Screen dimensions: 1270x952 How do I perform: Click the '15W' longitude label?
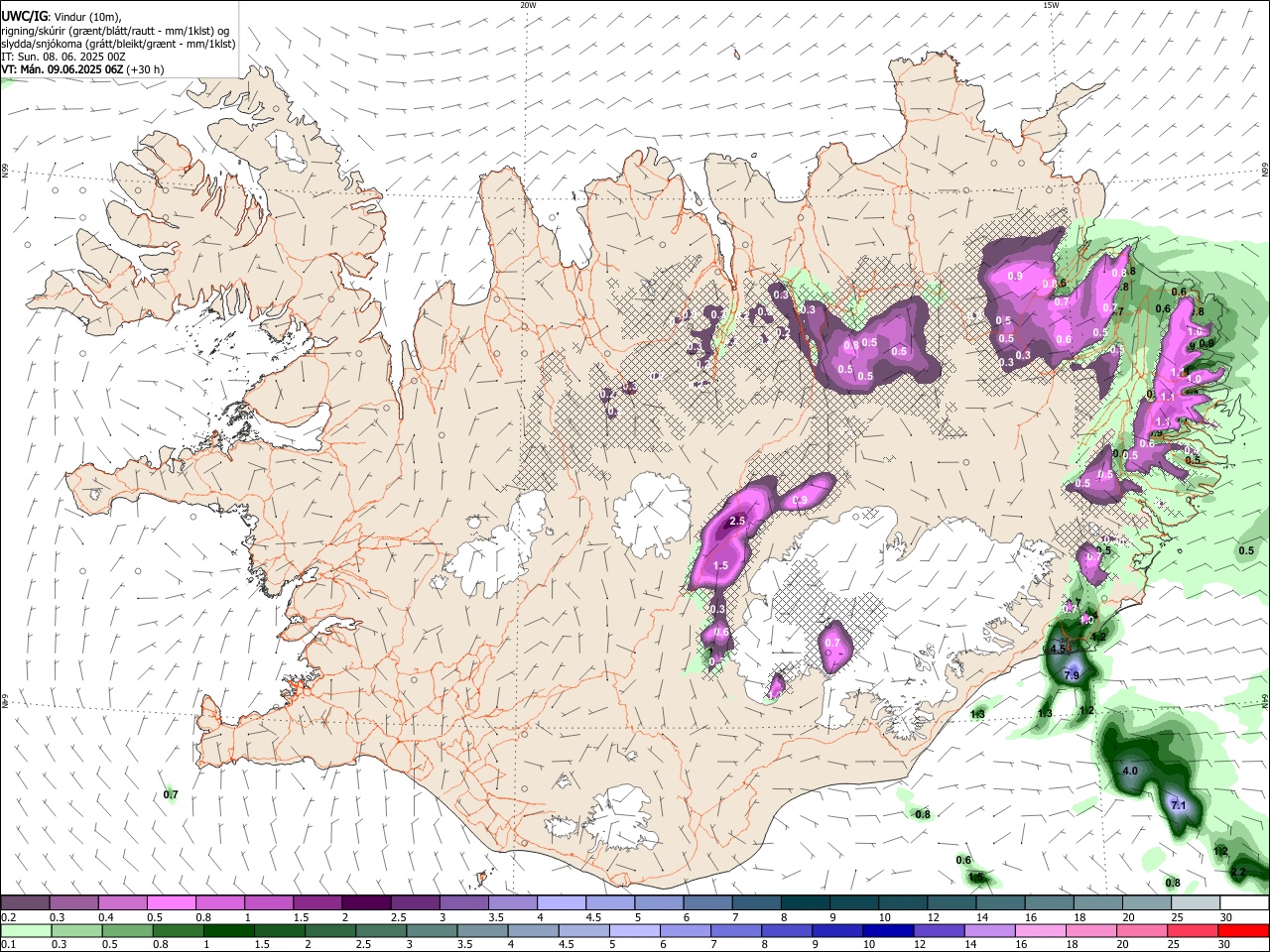click(1051, 5)
